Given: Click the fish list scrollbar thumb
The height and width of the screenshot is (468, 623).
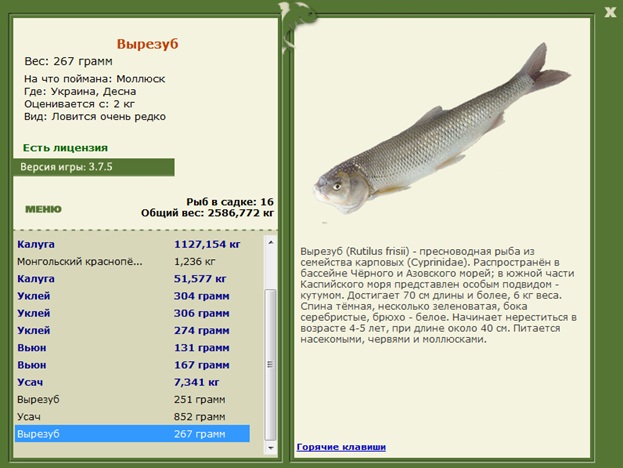Looking at the screenshot, I should (271, 365).
